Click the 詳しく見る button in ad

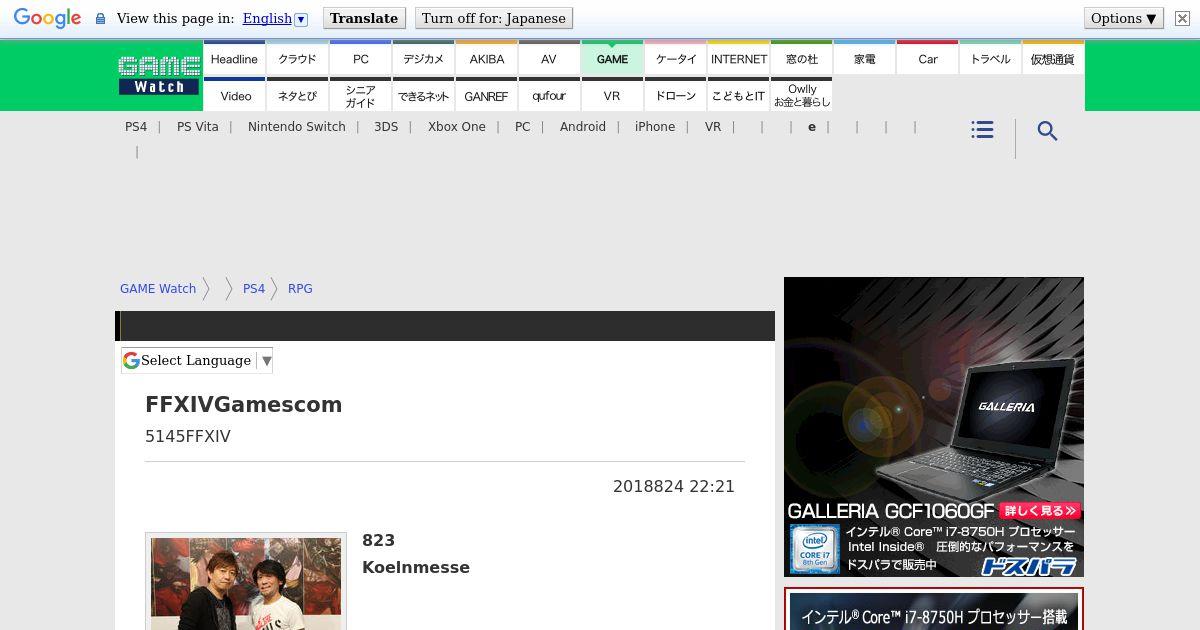tap(1039, 510)
